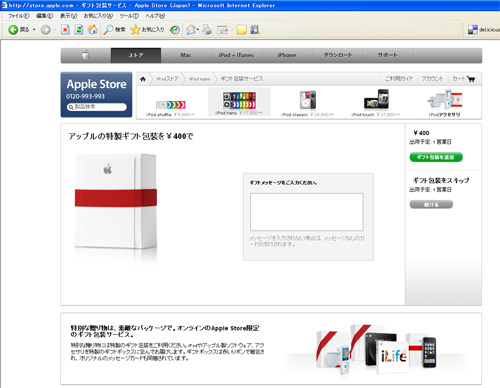
Task: Click the ¥400 price text
Action: 421,133
